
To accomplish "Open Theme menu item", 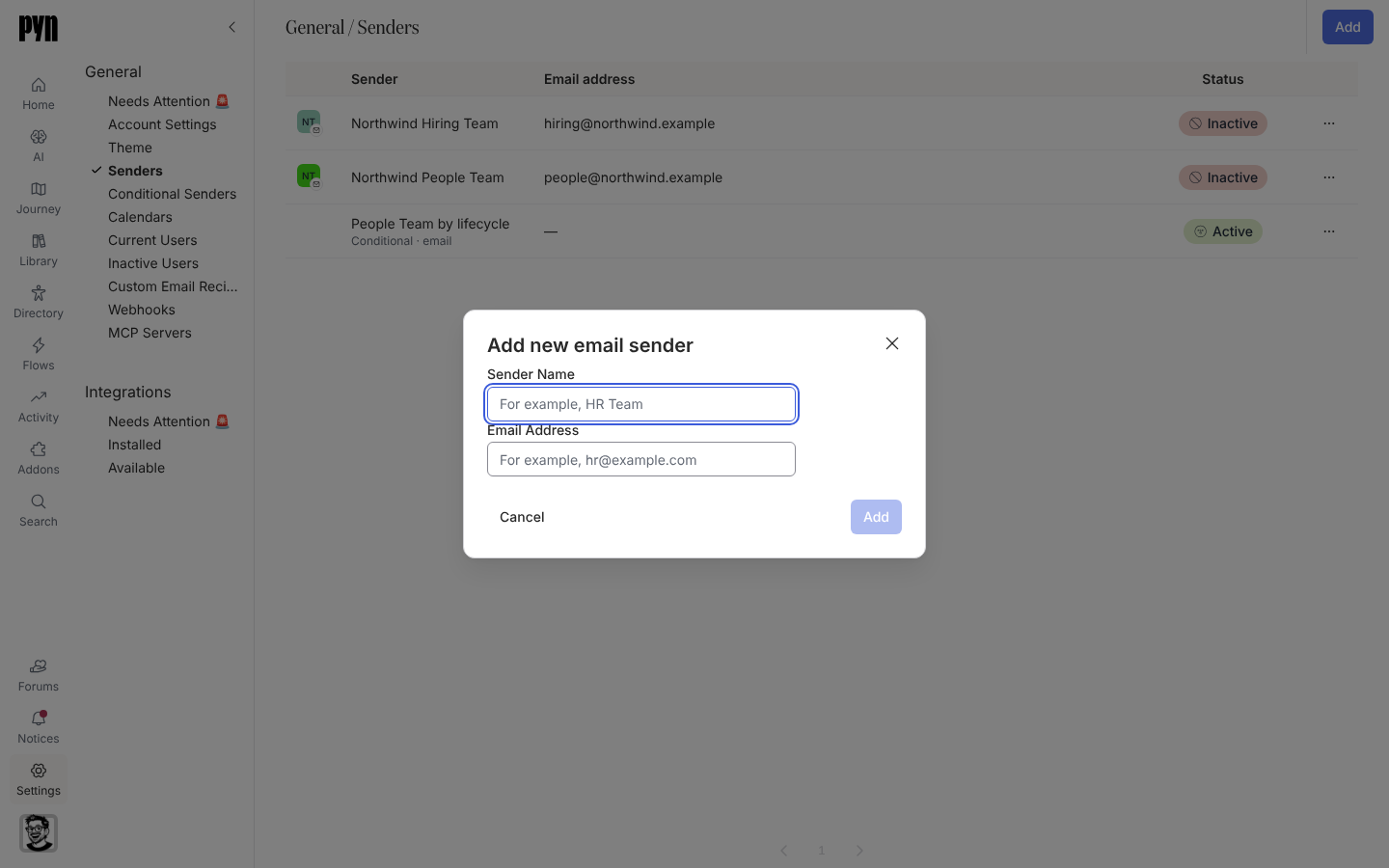I will coord(130,148).
